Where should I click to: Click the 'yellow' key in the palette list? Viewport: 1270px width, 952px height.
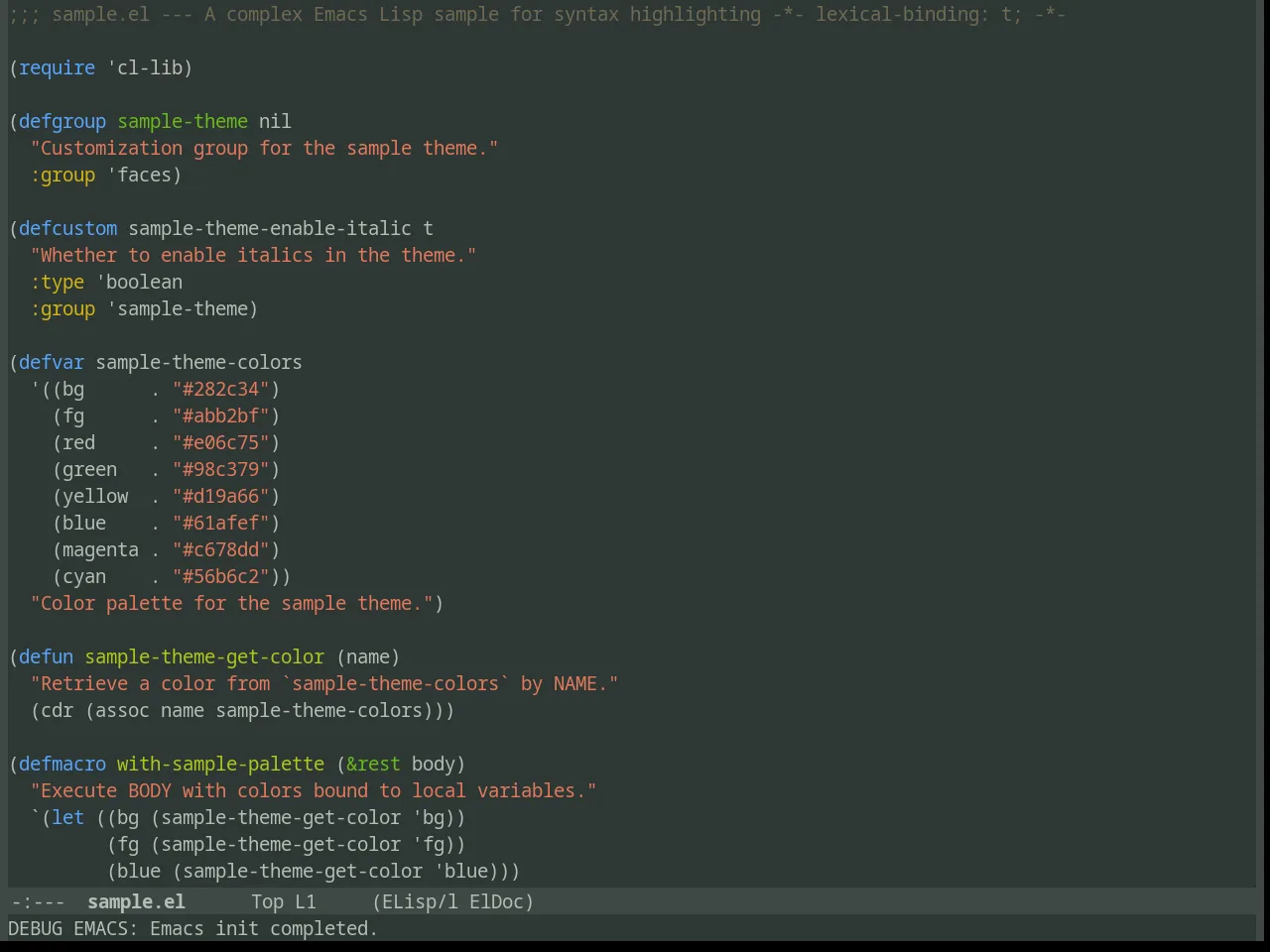95,496
